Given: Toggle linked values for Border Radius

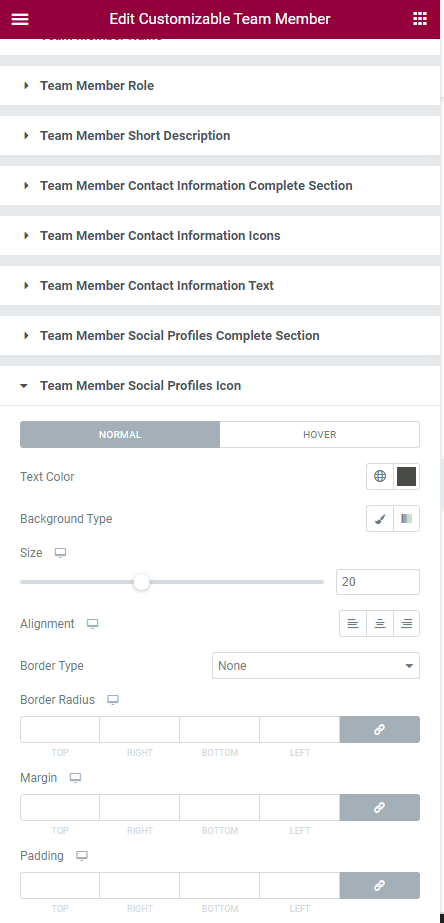Looking at the screenshot, I should 380,729.
